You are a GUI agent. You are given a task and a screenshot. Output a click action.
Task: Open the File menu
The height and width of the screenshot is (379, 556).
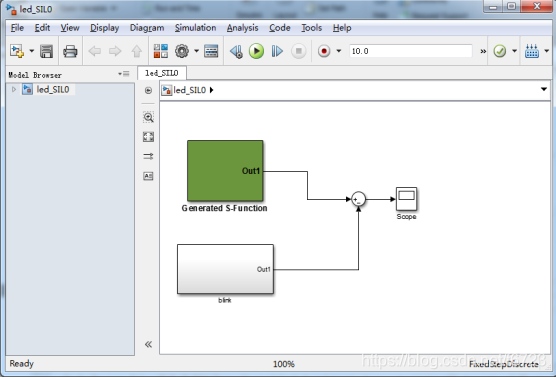[17, 28]
